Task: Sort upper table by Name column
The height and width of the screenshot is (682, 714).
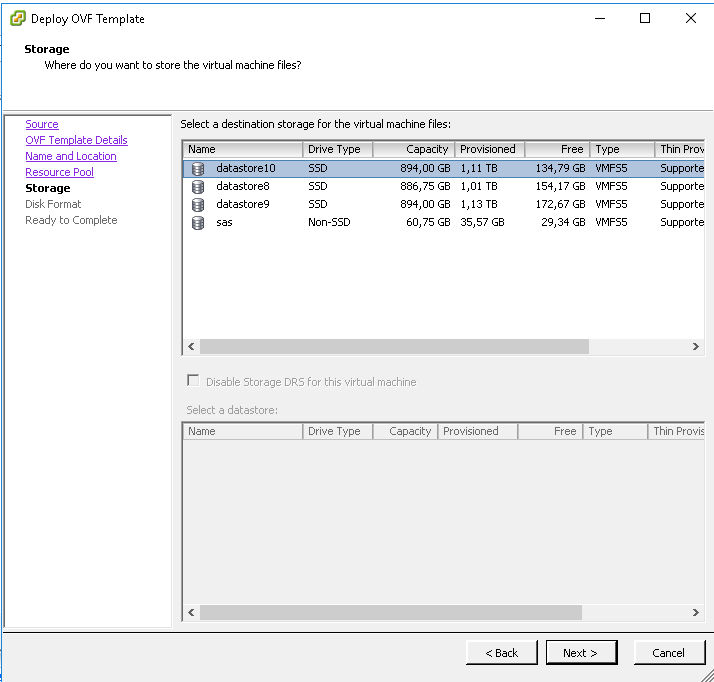Action: 243,149
